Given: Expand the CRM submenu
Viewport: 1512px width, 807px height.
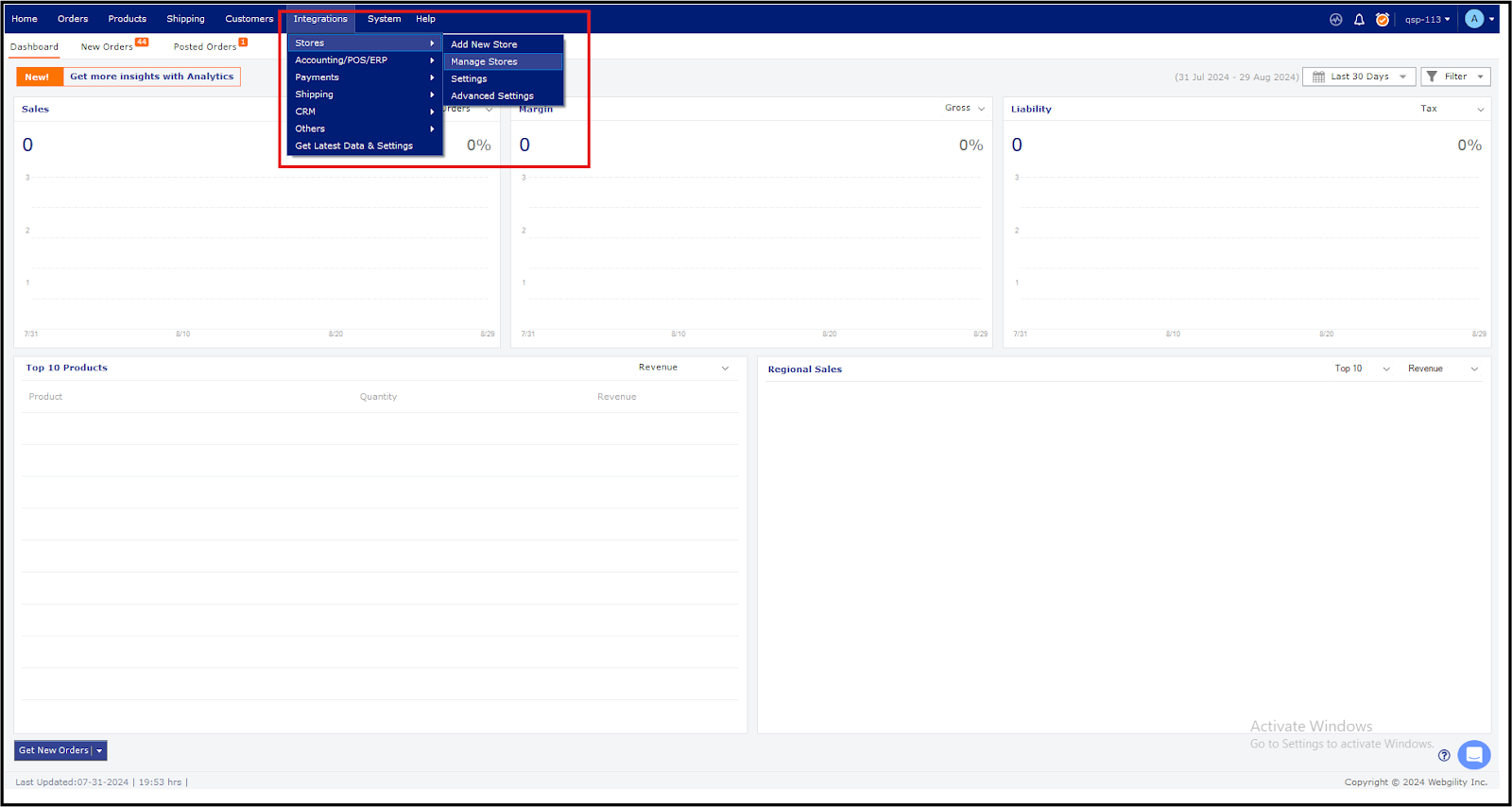Looking at the screenshot, I should 365,112.
